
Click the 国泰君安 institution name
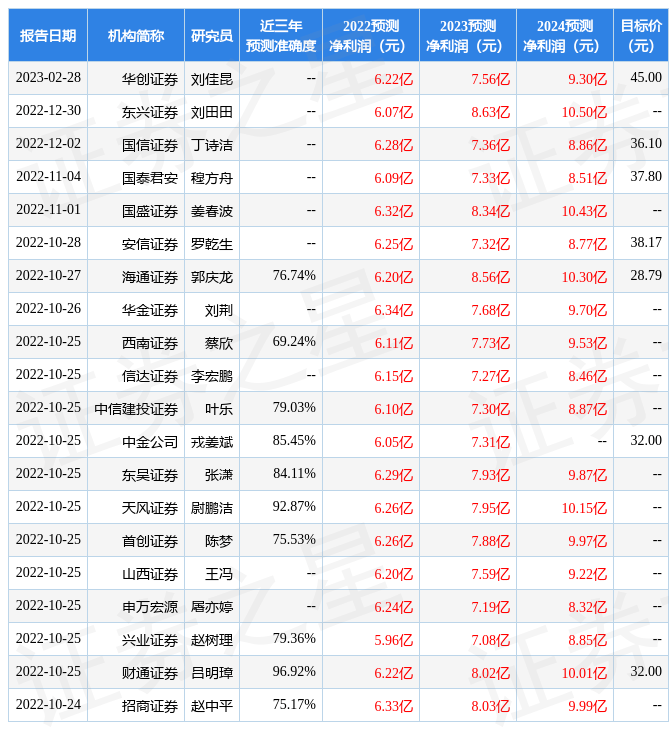pyautogui.click(x=150, y=177)
